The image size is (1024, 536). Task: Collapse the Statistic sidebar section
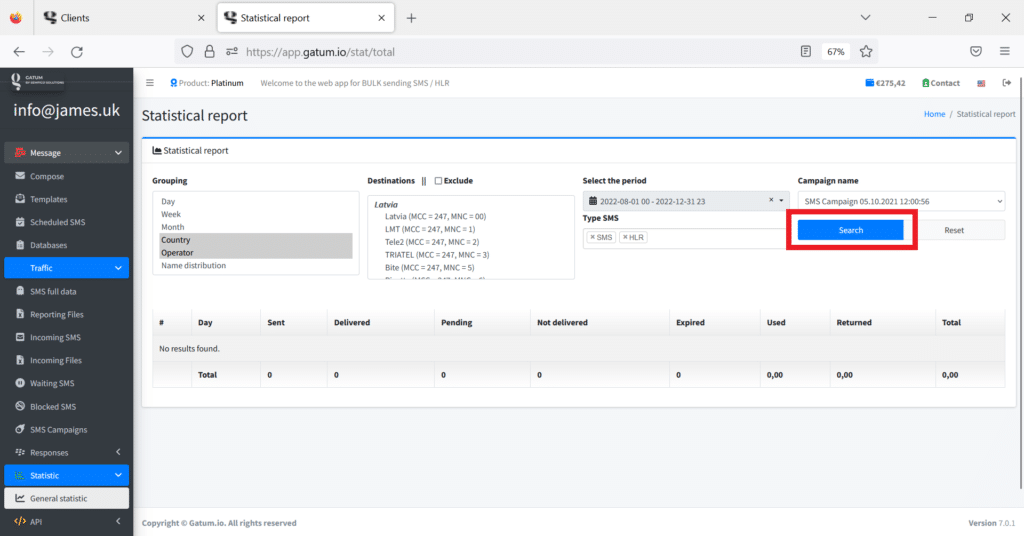coord(67,475)
